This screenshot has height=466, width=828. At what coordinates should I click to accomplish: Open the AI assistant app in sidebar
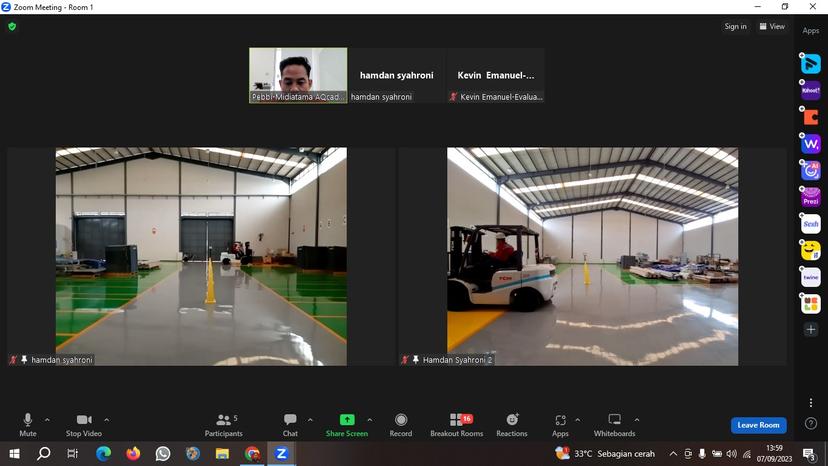pos(811,170)
